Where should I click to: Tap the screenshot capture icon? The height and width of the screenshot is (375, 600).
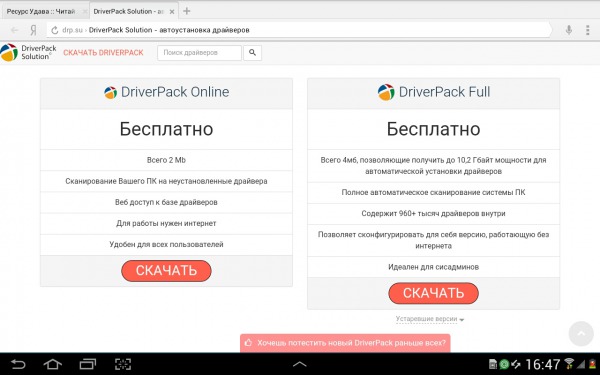[x=123, y=364]
